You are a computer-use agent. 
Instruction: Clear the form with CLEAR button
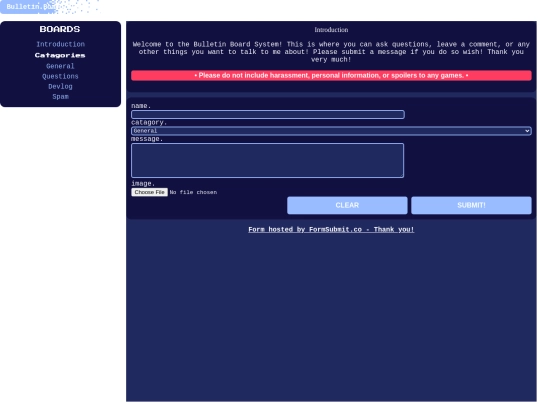click(x=347, y=205)
